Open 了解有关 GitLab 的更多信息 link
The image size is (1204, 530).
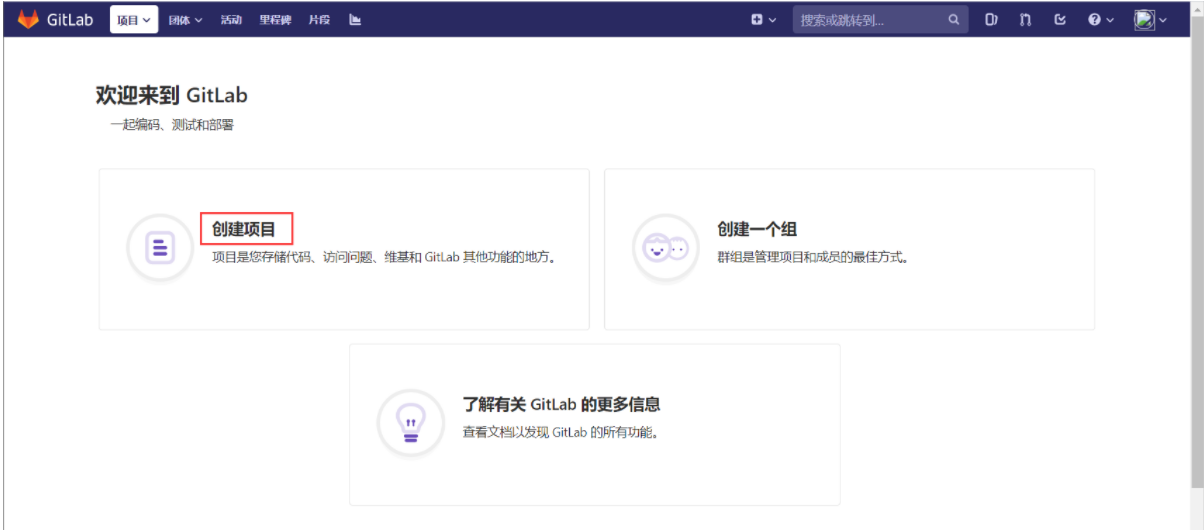coord(561,405)
